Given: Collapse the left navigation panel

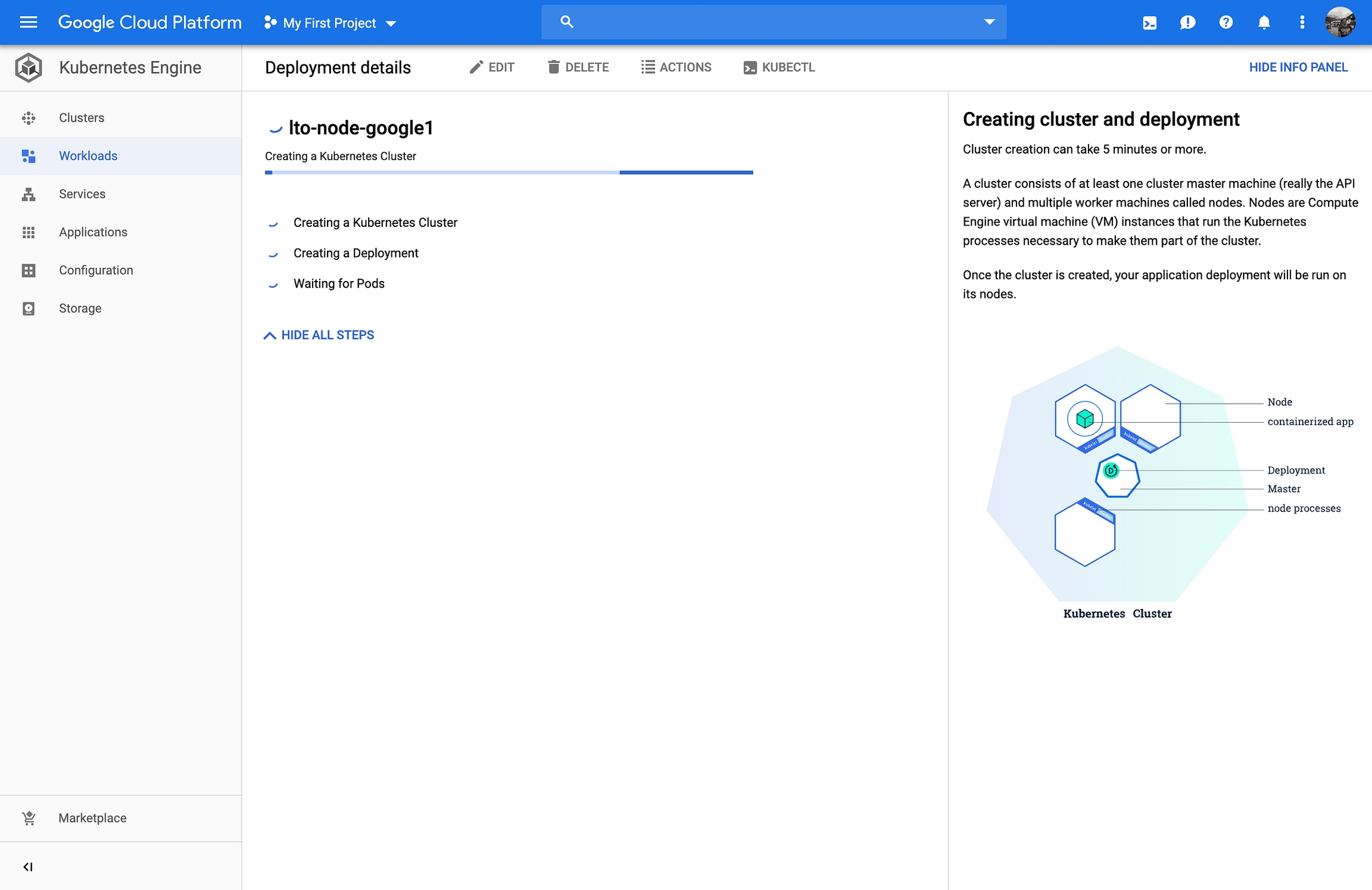Looking at the screenshot, I should pyautogui.click(x=27, y=867).
